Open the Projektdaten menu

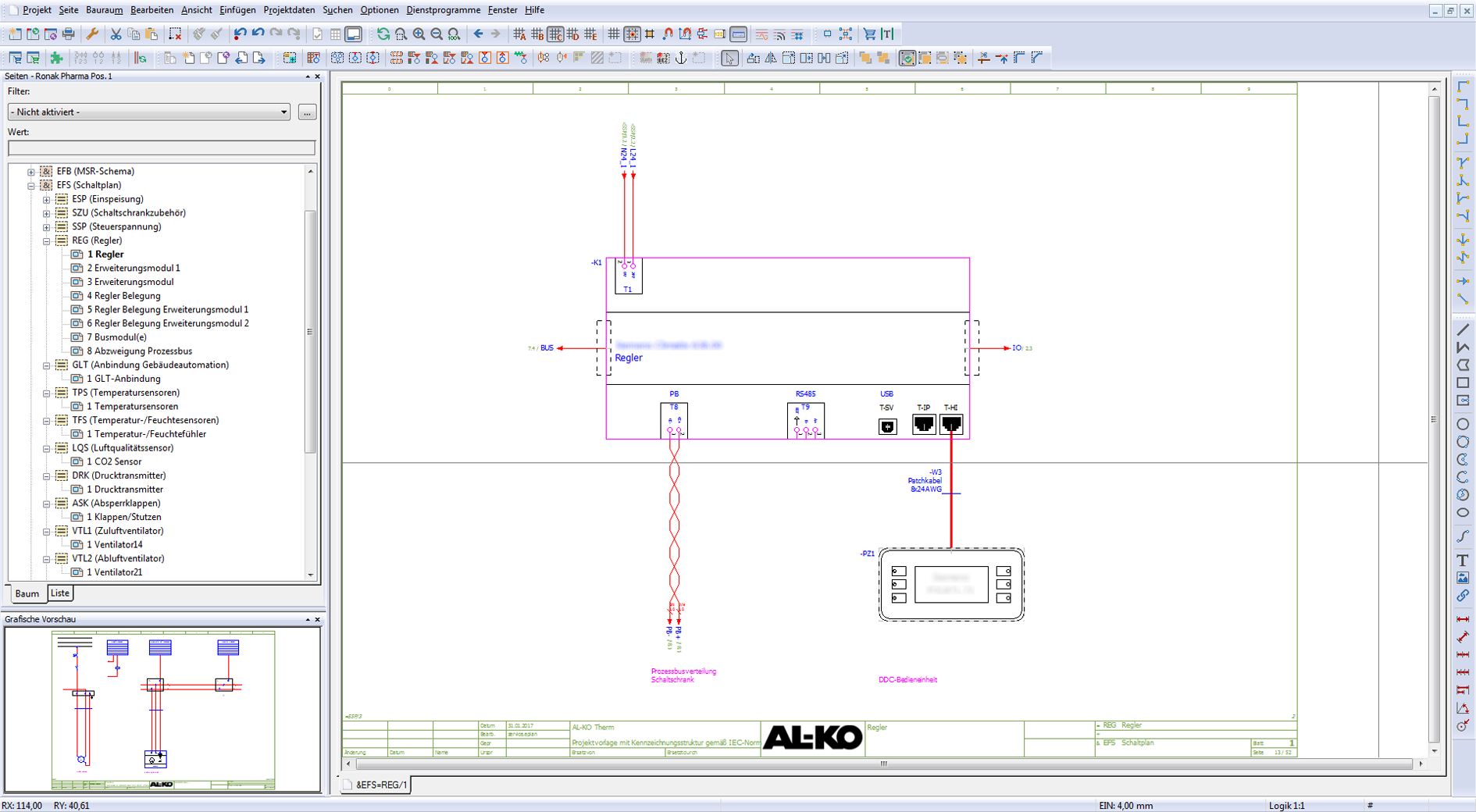(289, 10)
